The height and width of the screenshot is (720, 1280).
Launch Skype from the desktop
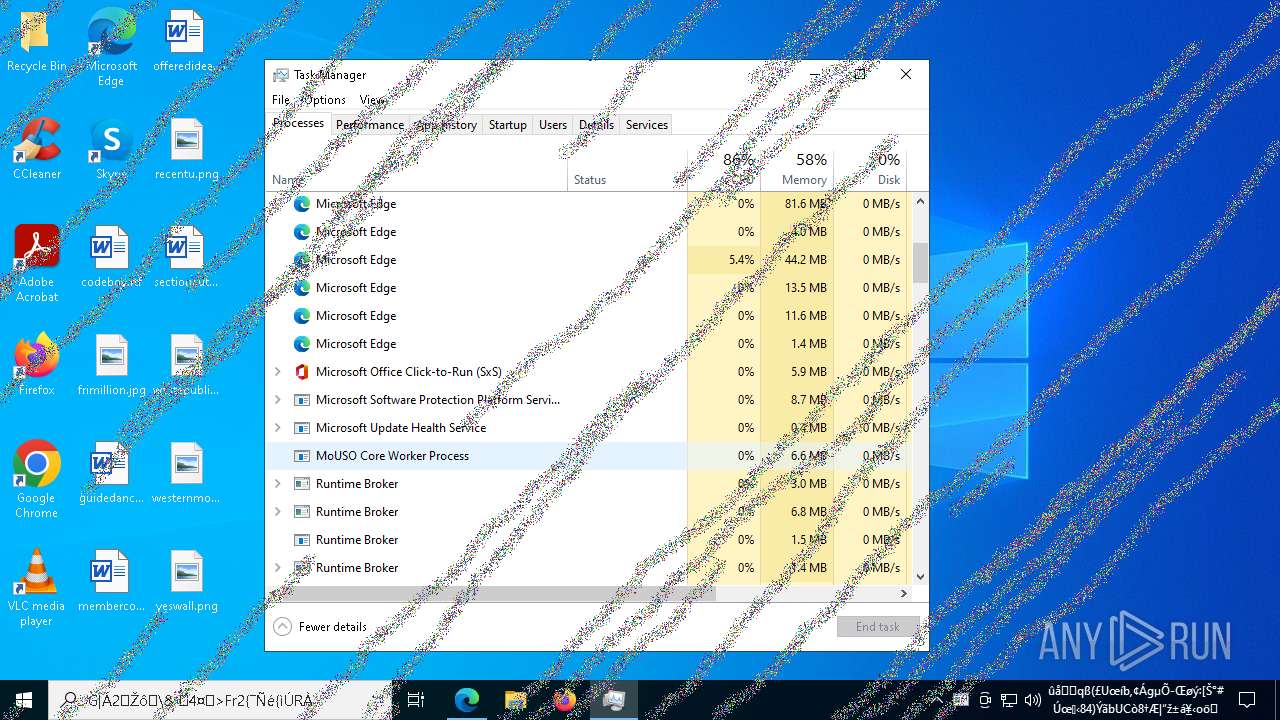(x=111, y=150)
